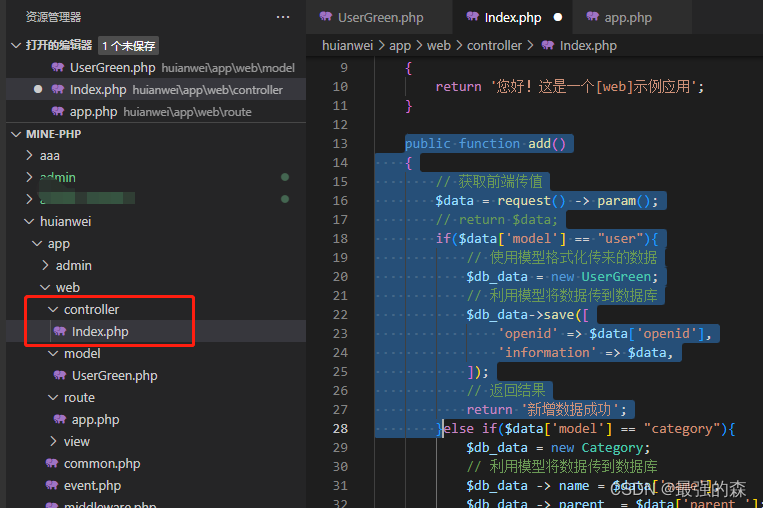The width and height of the screenshot is (763, 508).
Task: Expand the view folder
Action: 53,441
